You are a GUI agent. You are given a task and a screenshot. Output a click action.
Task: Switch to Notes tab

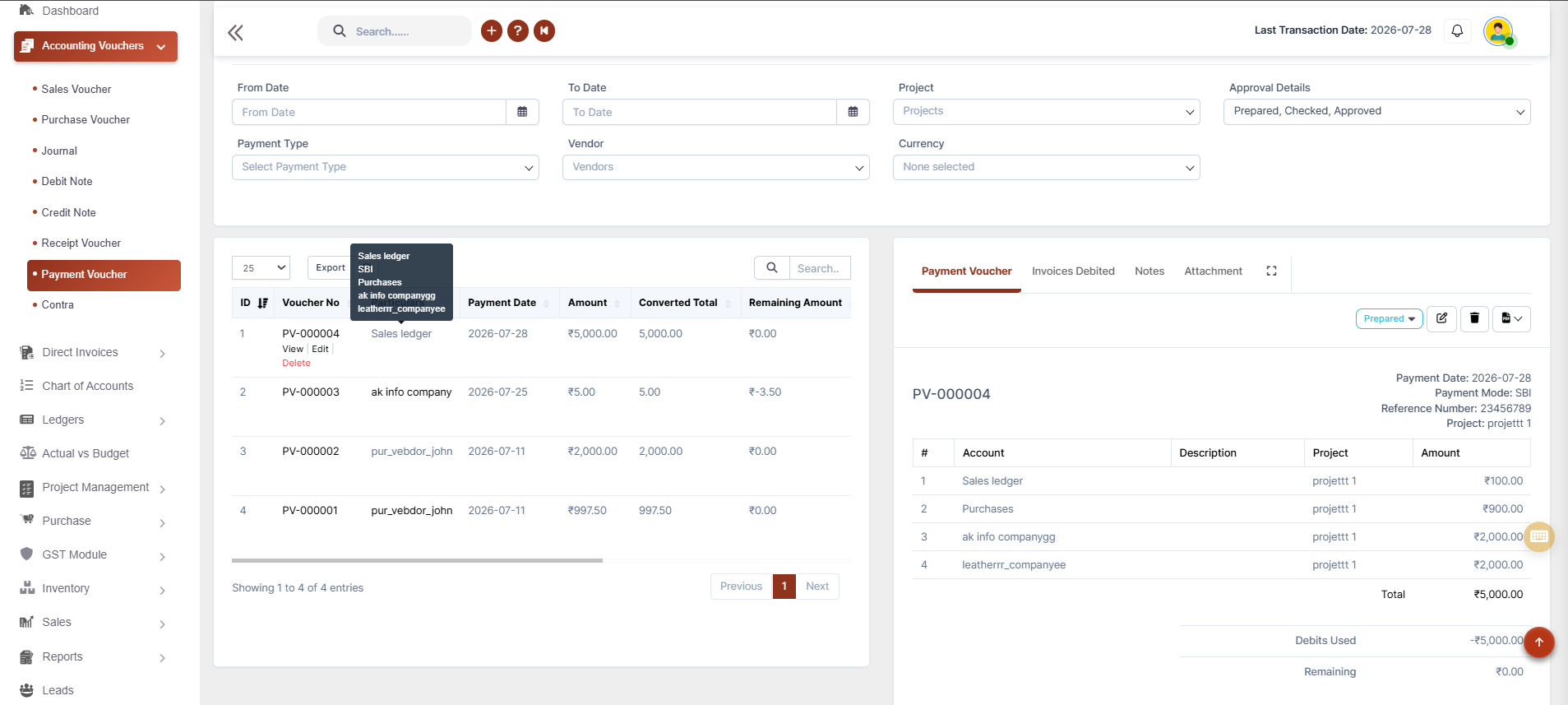[x=1149, y=271]
